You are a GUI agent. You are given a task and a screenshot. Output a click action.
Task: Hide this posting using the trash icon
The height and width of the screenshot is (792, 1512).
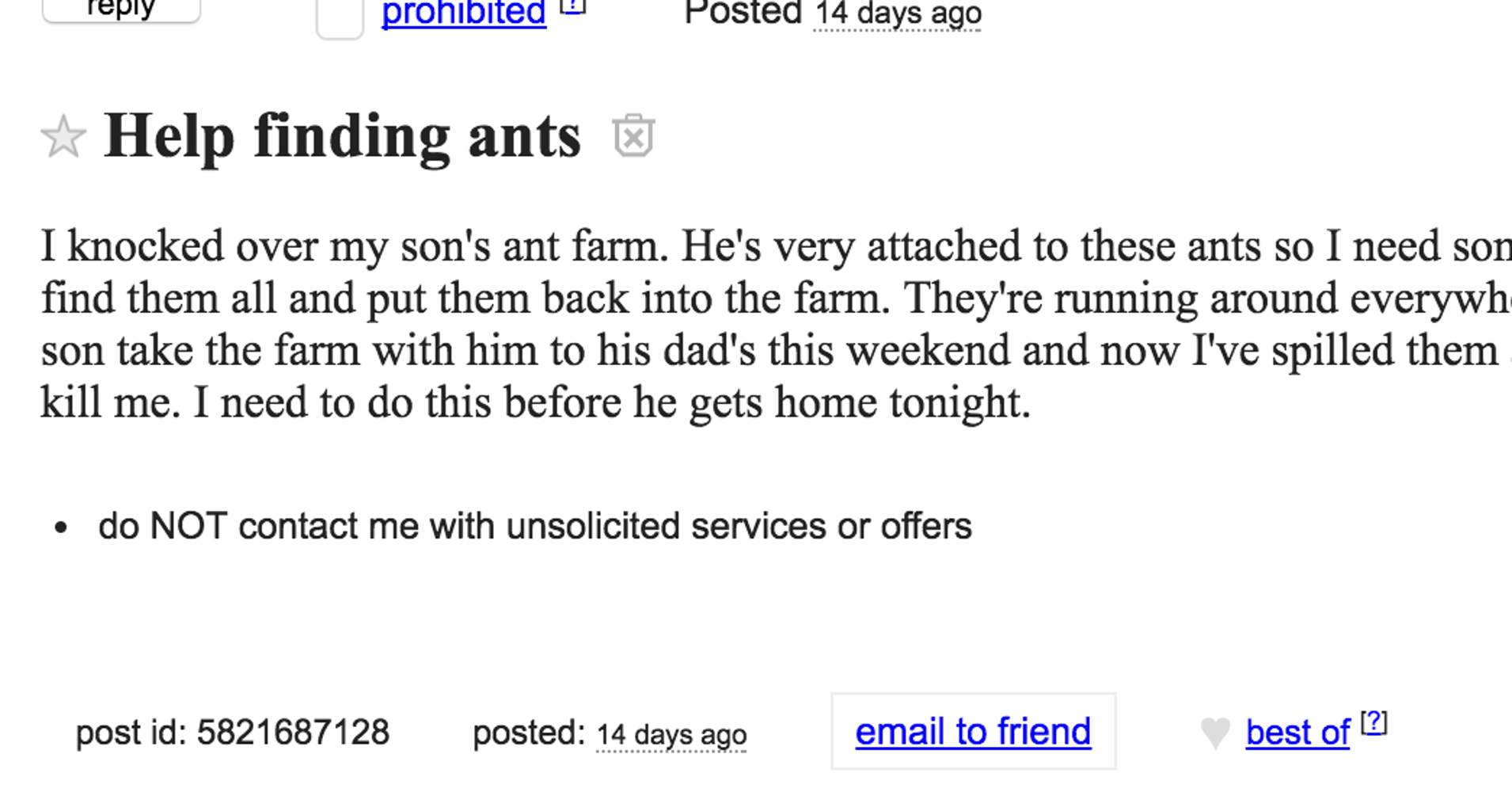(x=633, y=136)
